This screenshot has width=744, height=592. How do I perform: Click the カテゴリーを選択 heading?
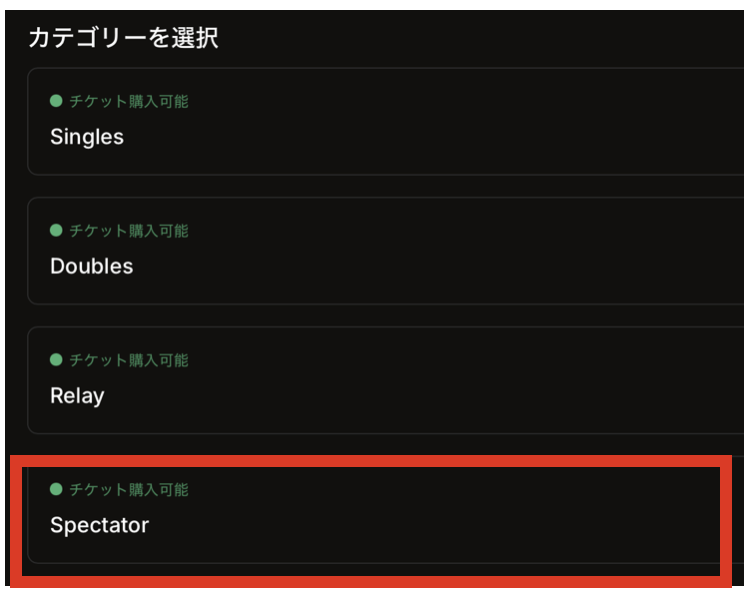[123, 38]
